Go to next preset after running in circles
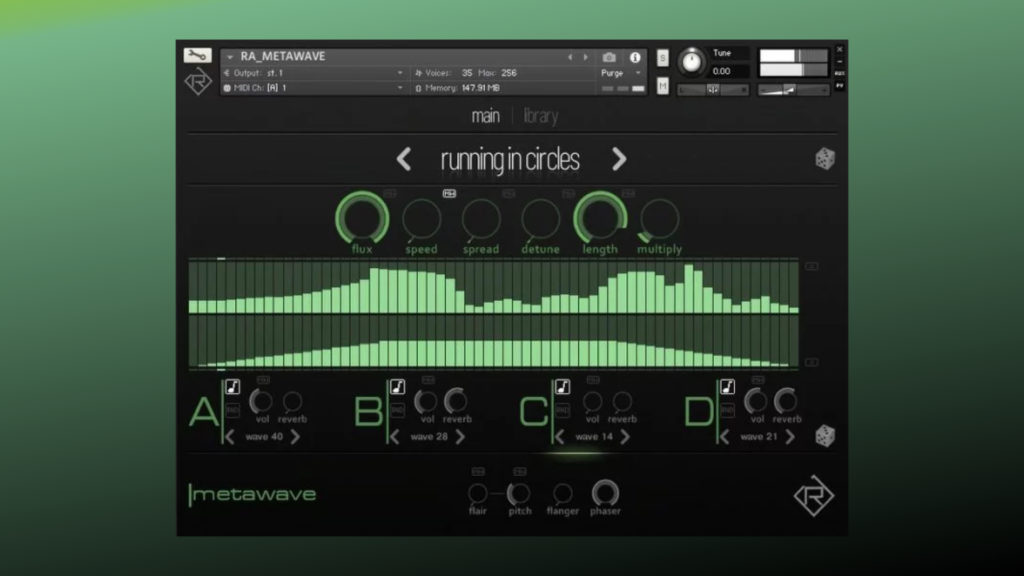 pyautogui.click(x=619, y=159)
